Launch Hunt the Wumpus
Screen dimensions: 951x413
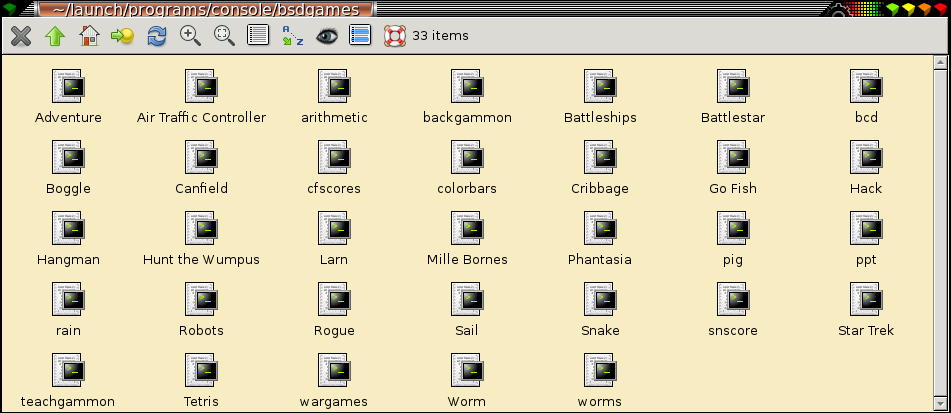pos(201,239)
